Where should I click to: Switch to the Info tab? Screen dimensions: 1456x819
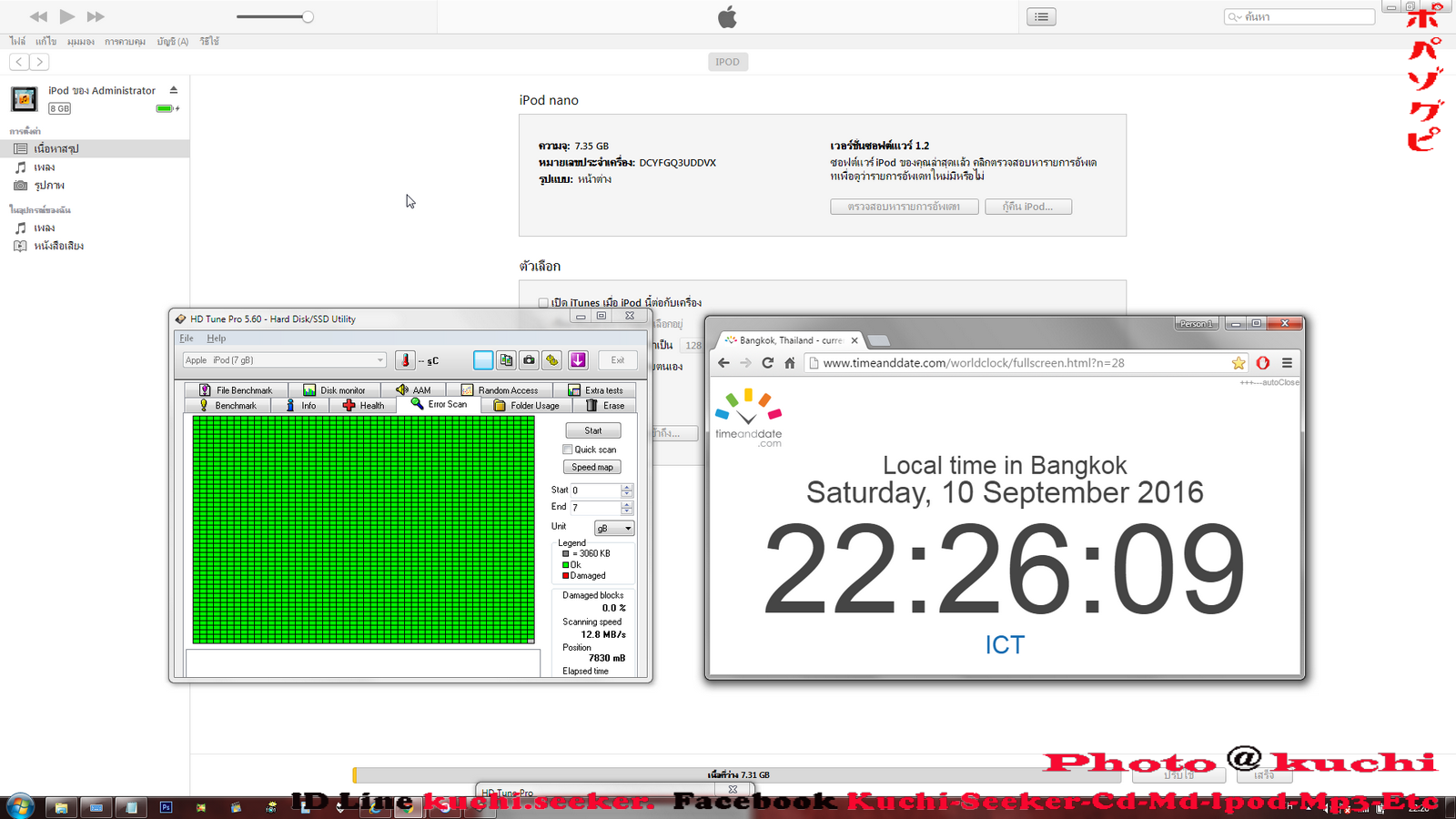(x=301, y=406)
